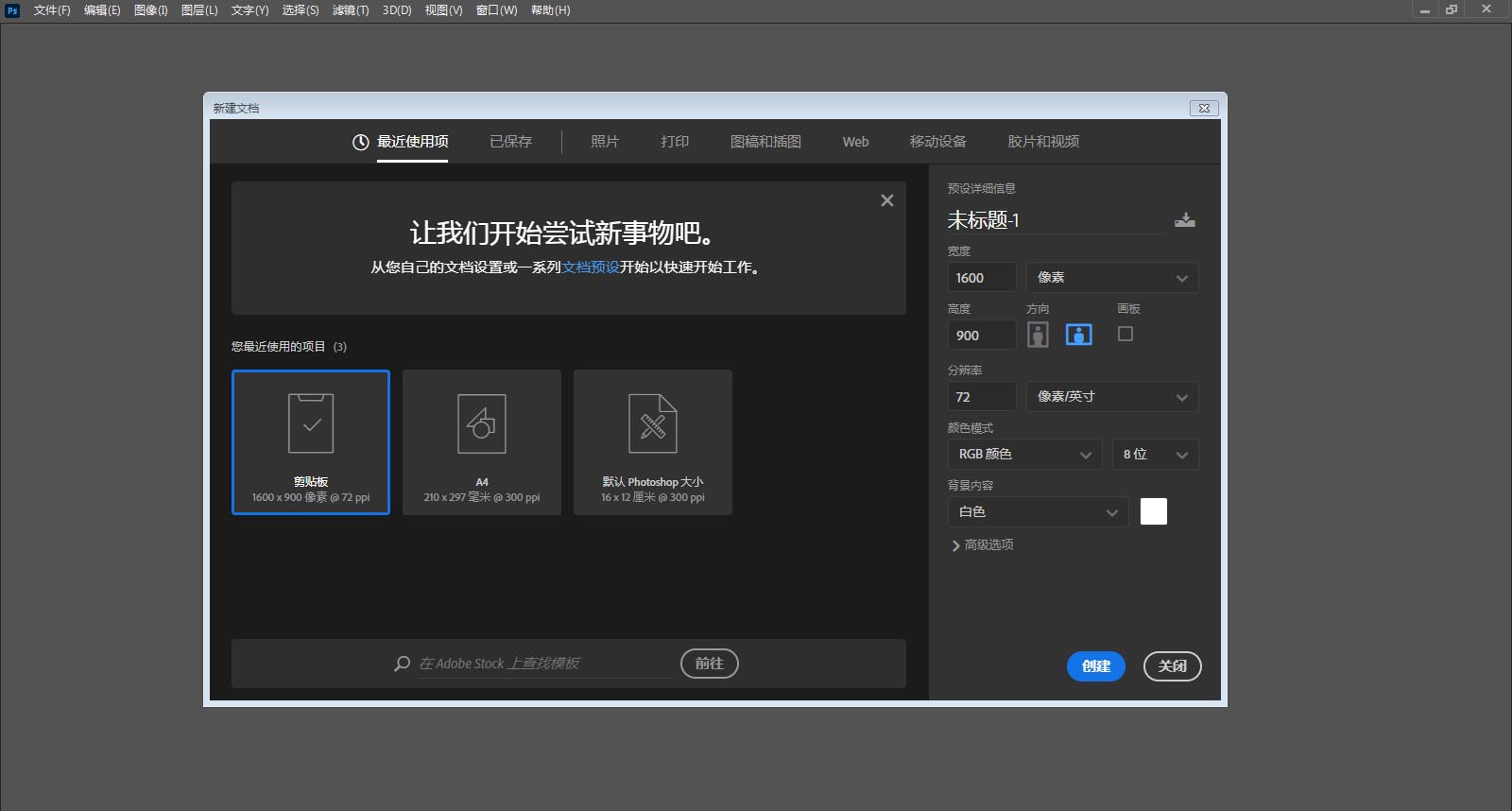1512x811 pixels.
Task: Open the RGB 颜色 color mode dropdown
Action: coord(1023,455)
